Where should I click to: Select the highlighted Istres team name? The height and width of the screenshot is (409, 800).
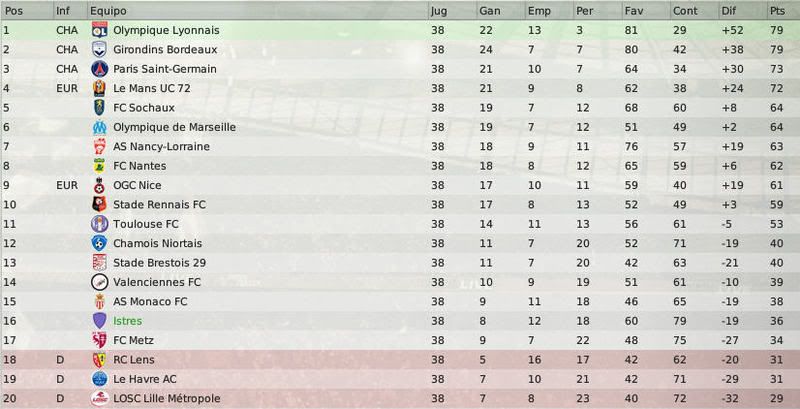(x=128, y=321)
